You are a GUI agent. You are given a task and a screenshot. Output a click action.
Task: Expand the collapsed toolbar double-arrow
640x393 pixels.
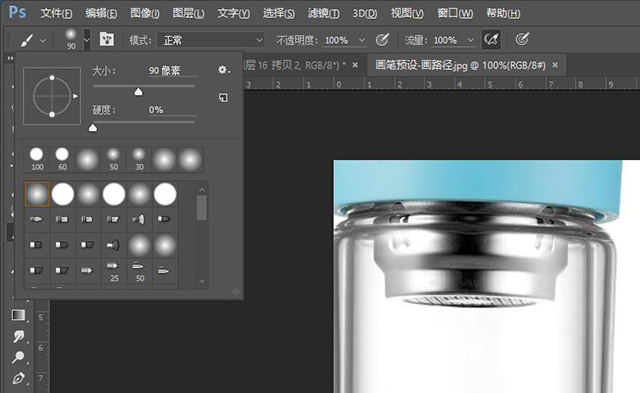coord(10,58)
